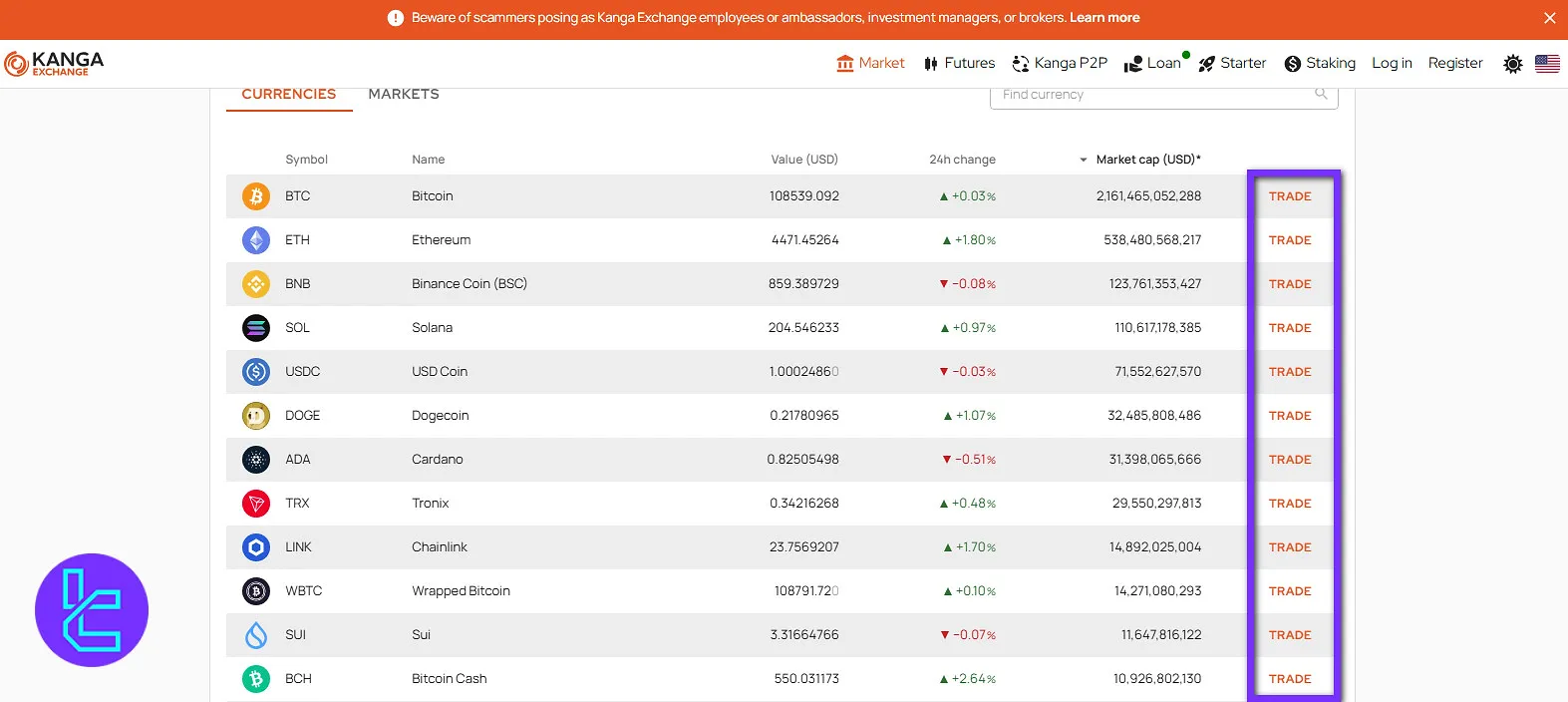Click the Tronix TRX coin icon
The width and height of the screenshot is (1568, 702).
pyautogui.click(x=256, y=504)
